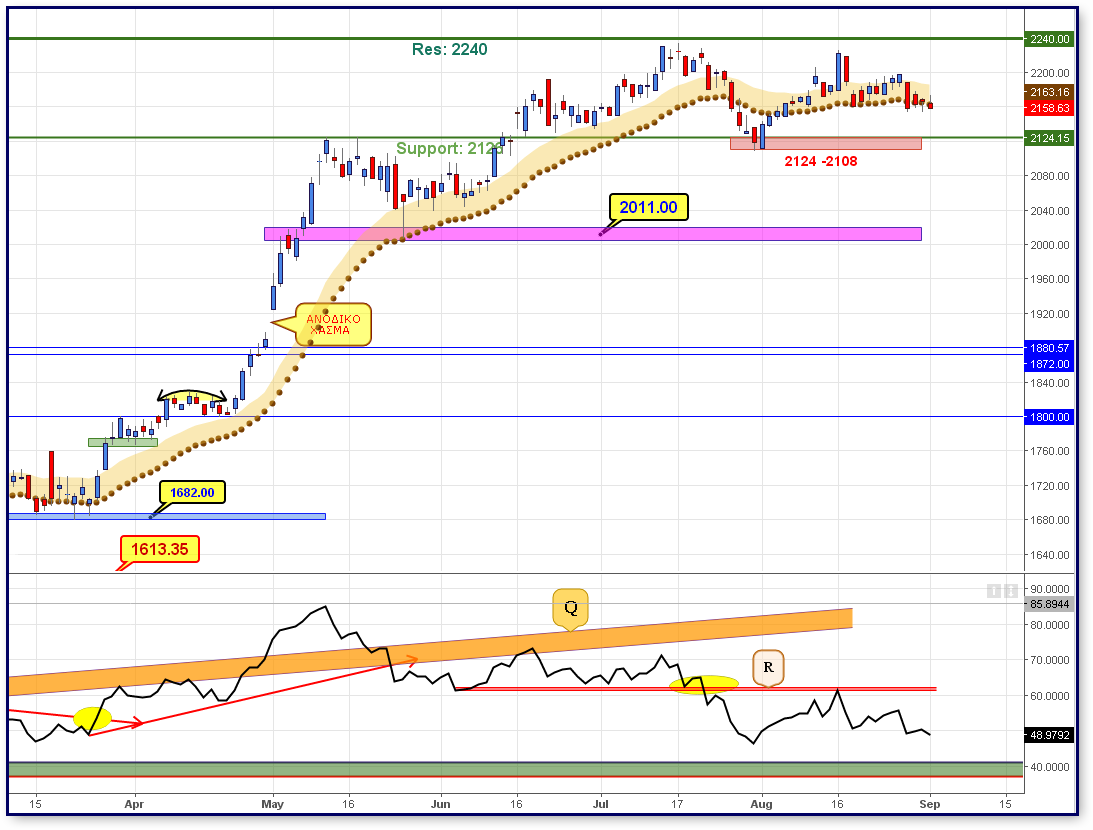
Task: Click the 1613.35 red-bordered price callout
Action: (x=160, y=549)
